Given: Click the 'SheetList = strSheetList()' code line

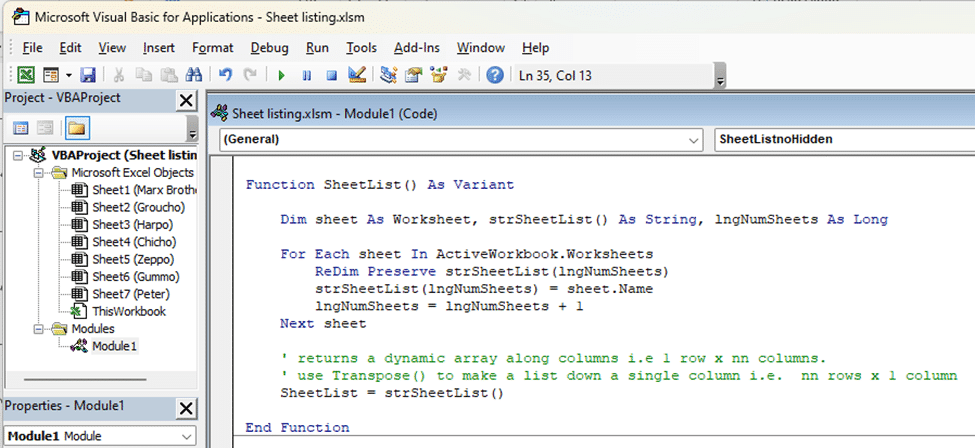Looking at the screenshot, I should pyautogui.click(x=392, y=393).
